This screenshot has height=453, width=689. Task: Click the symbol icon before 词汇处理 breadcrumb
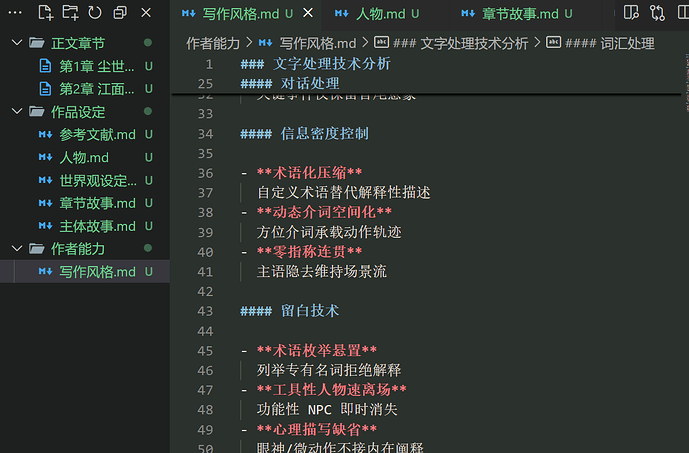[553, 42]
